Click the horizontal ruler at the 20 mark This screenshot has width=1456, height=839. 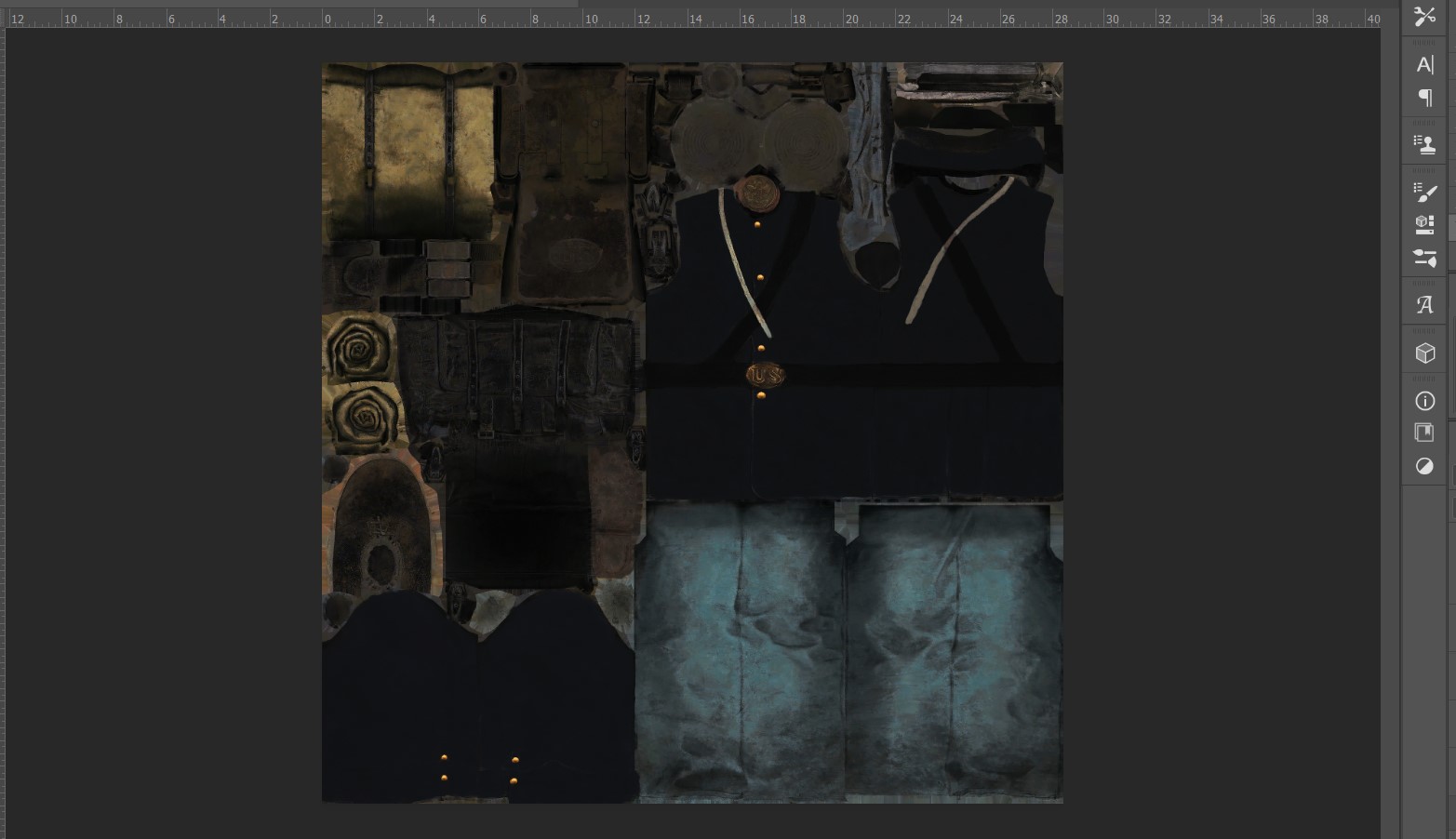(x=848, y=18)
